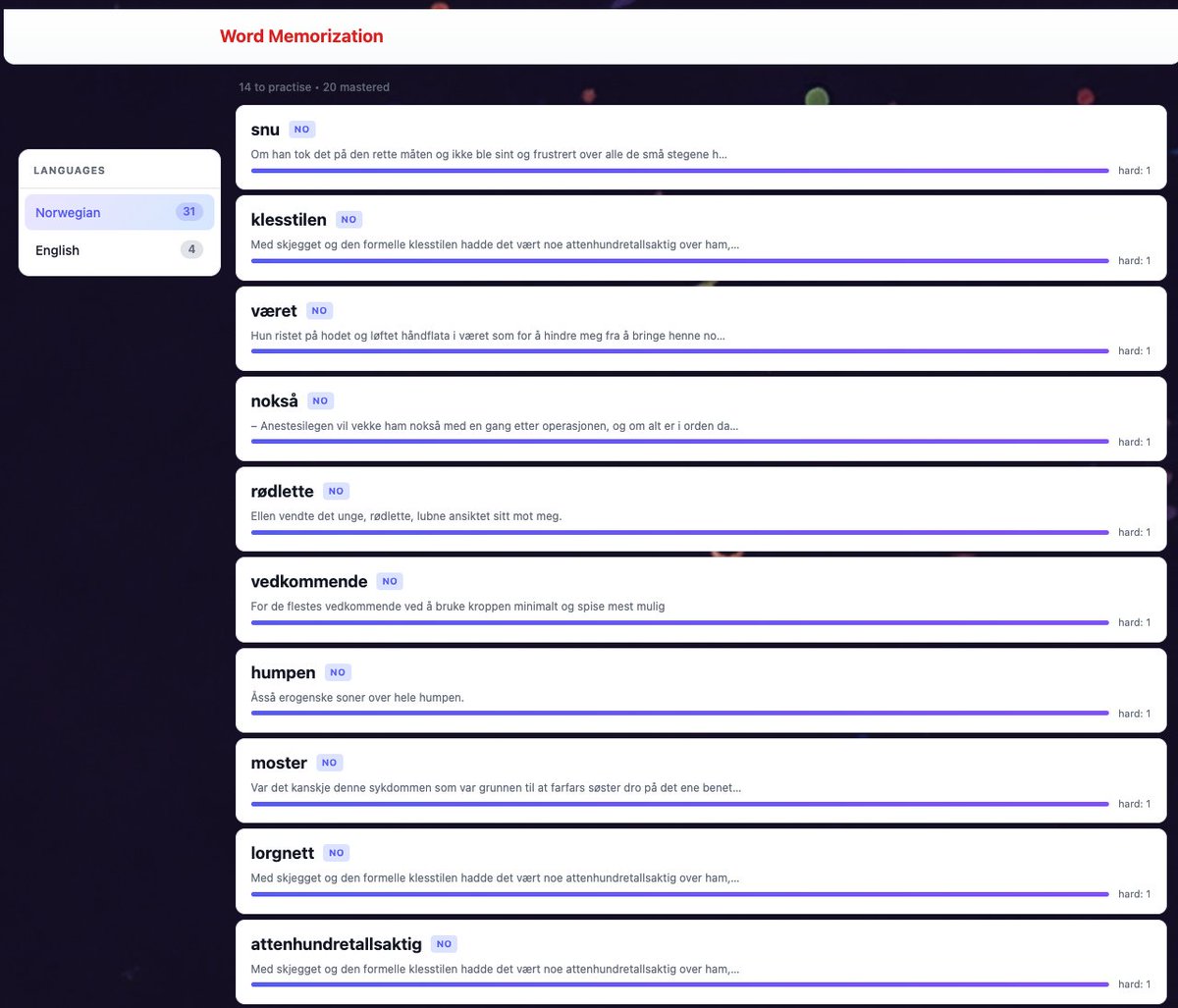This screenshot has height=1008, width=1178.
Task: Open the 'været' word card
Action: point(701,329)
